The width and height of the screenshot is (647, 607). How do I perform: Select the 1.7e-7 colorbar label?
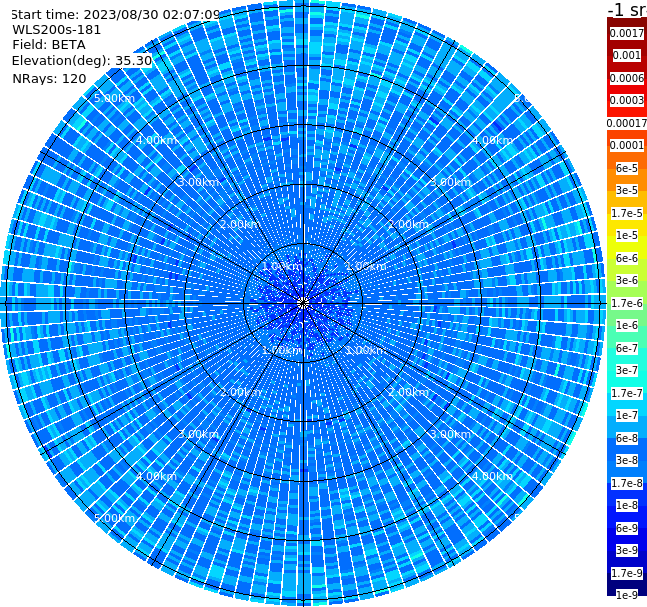coord(627,393)
